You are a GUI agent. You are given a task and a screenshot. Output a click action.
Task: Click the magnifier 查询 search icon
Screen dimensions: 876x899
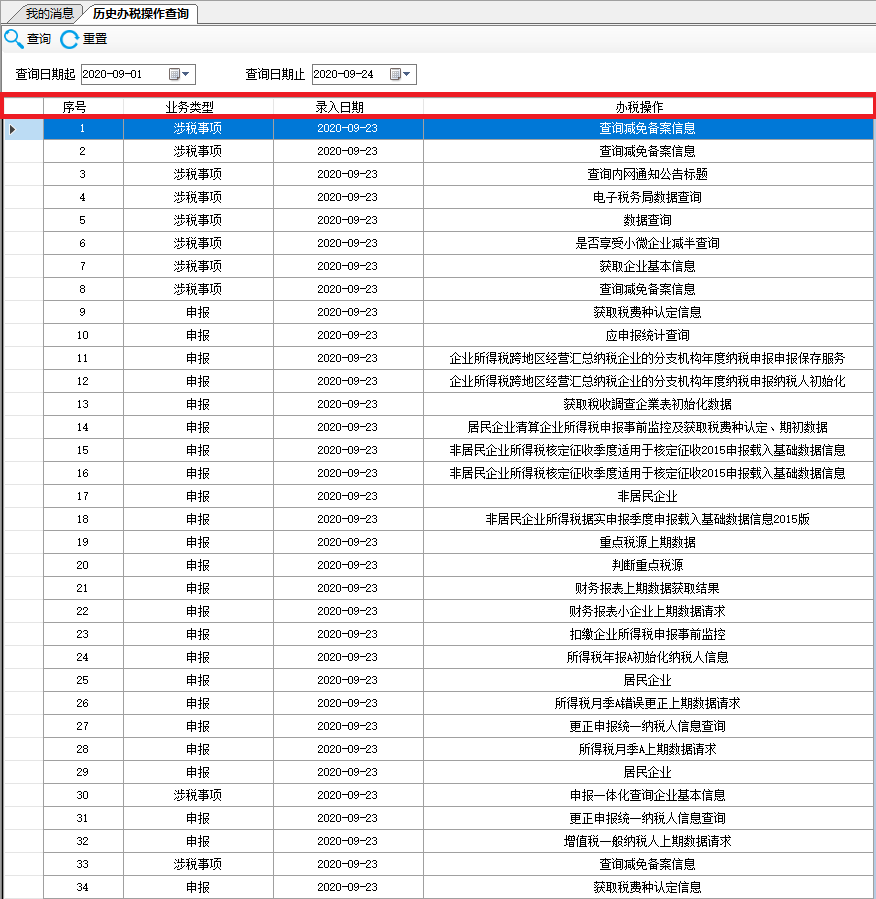coord(14,39)
